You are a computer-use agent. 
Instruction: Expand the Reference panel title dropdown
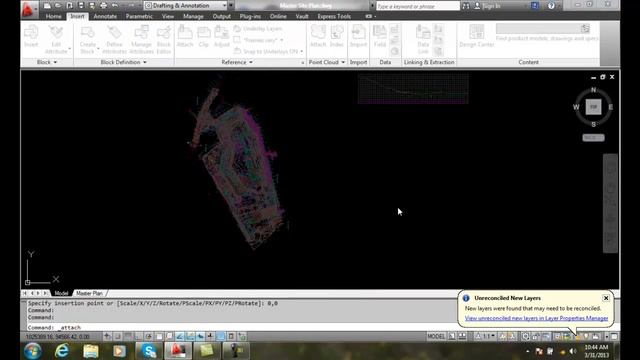(237, 62)
